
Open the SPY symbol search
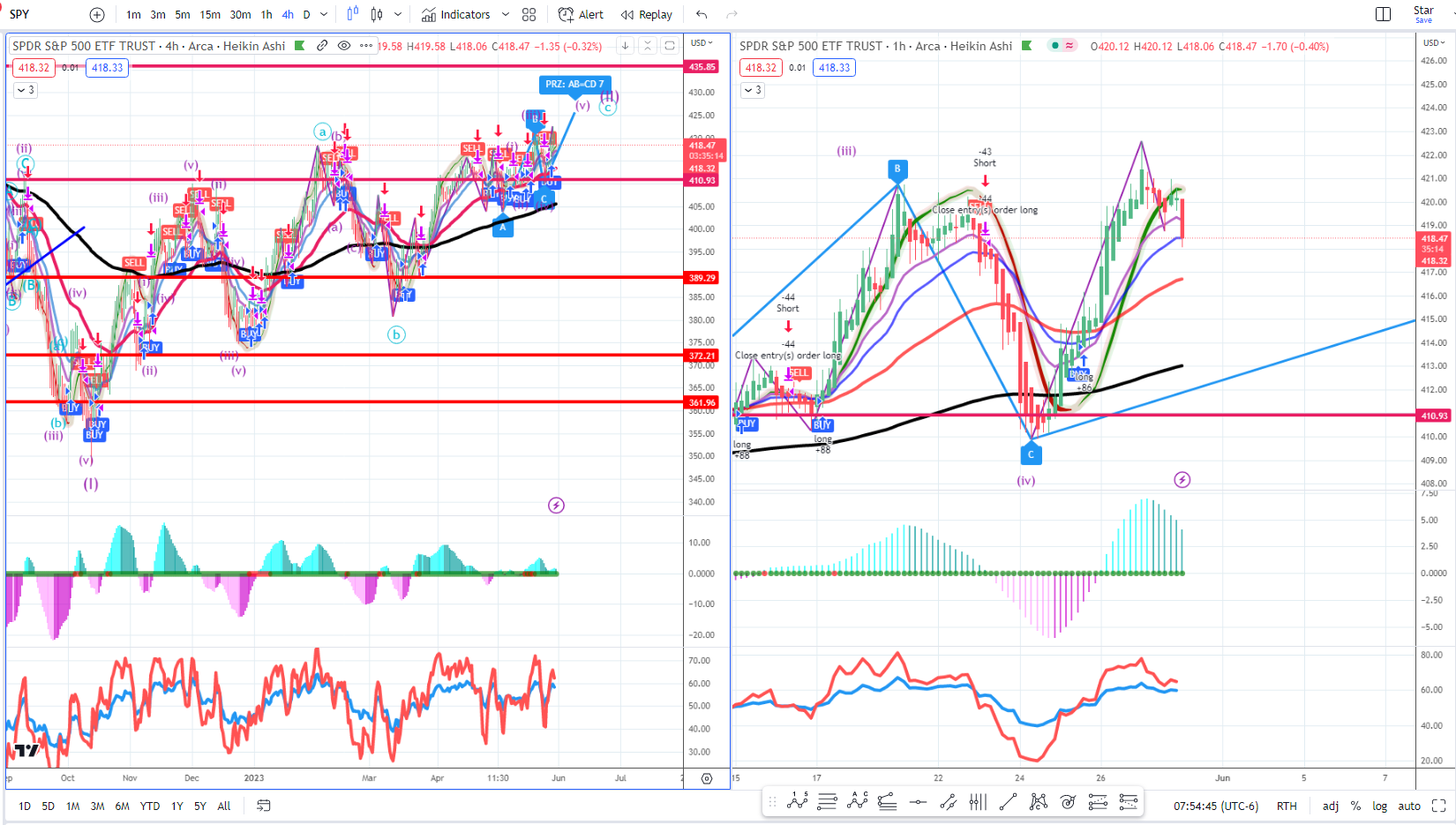(19, 14)
